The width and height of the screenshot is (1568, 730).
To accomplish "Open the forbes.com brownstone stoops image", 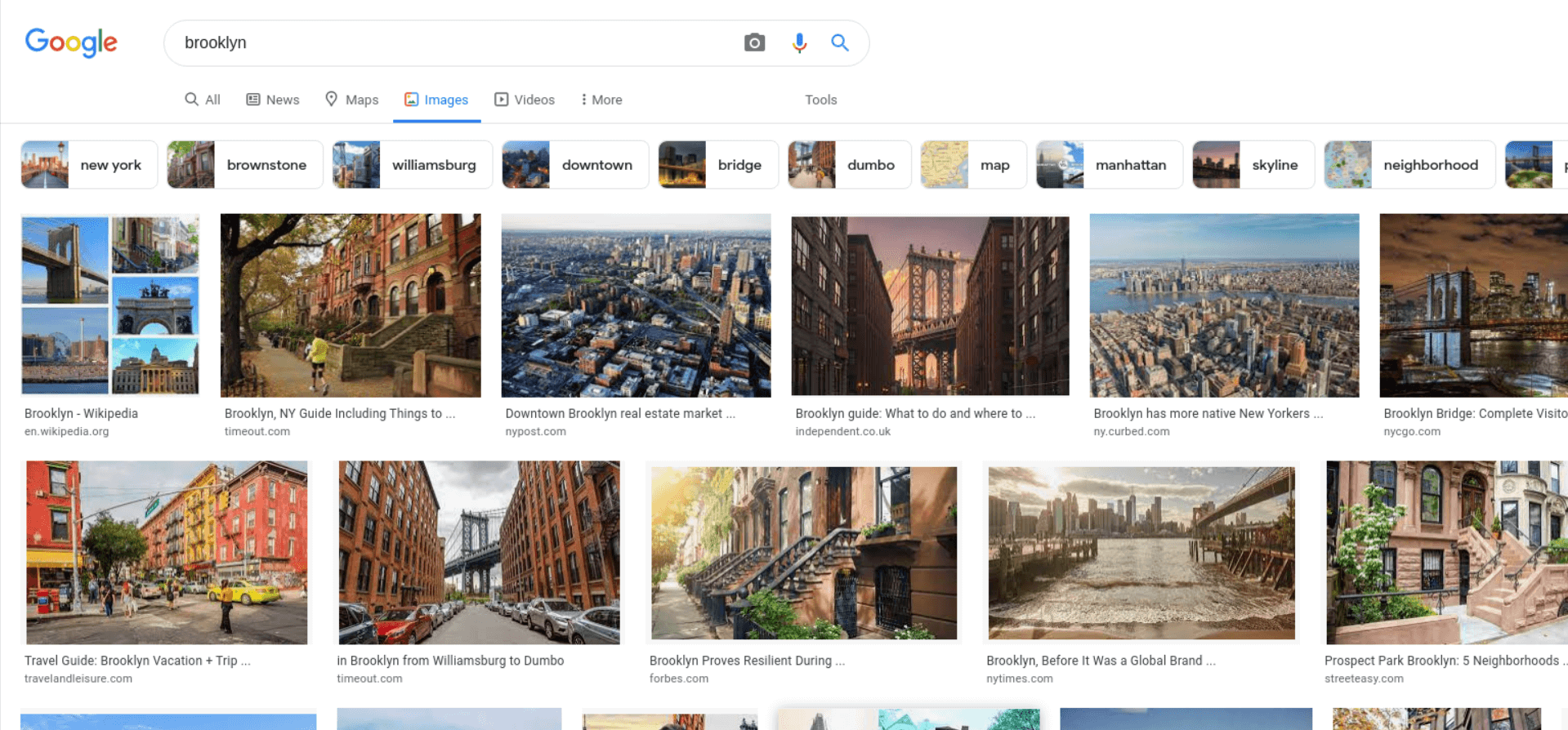I will [804, 553].
